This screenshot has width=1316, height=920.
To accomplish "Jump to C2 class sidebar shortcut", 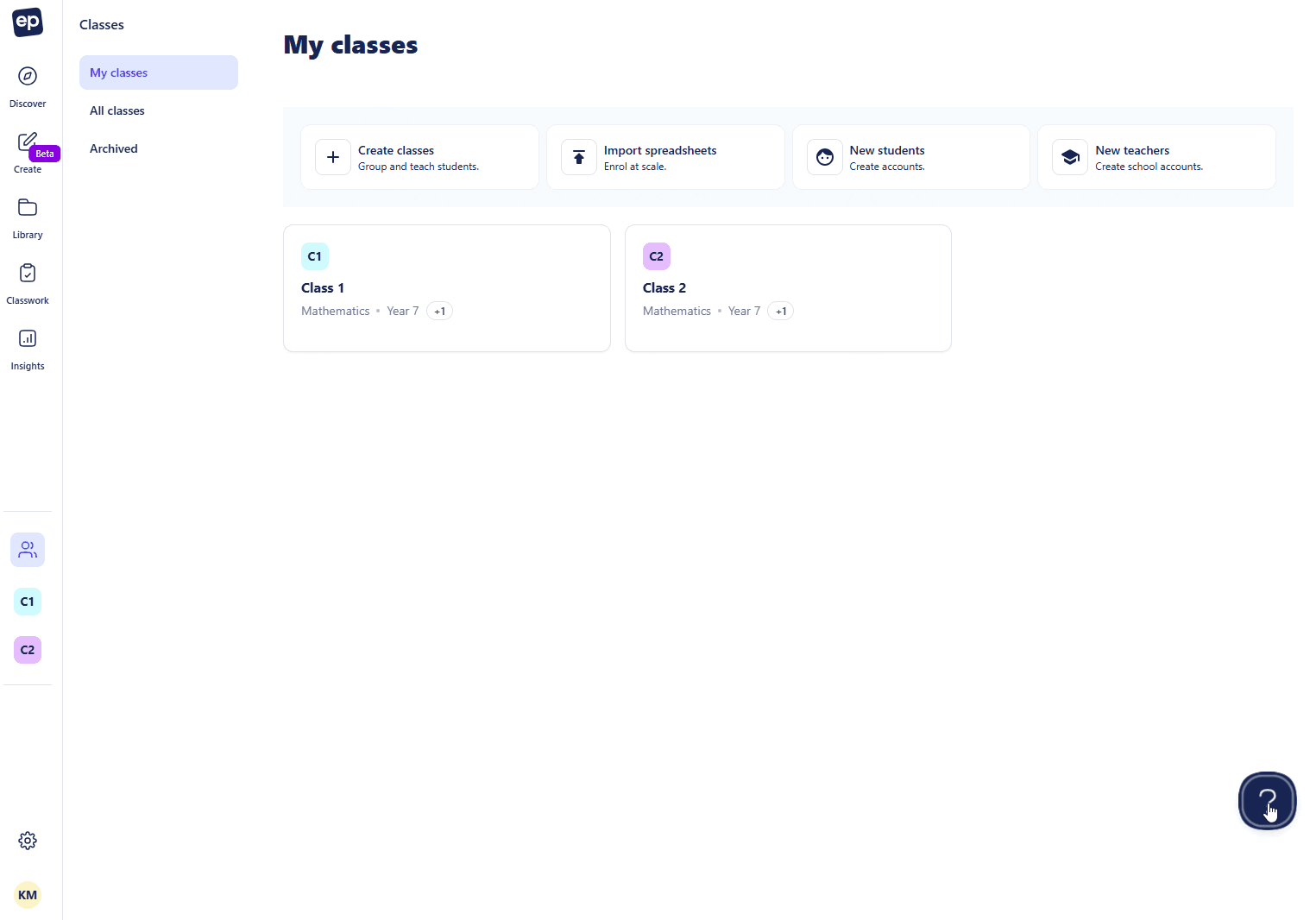I will (28, 650).
